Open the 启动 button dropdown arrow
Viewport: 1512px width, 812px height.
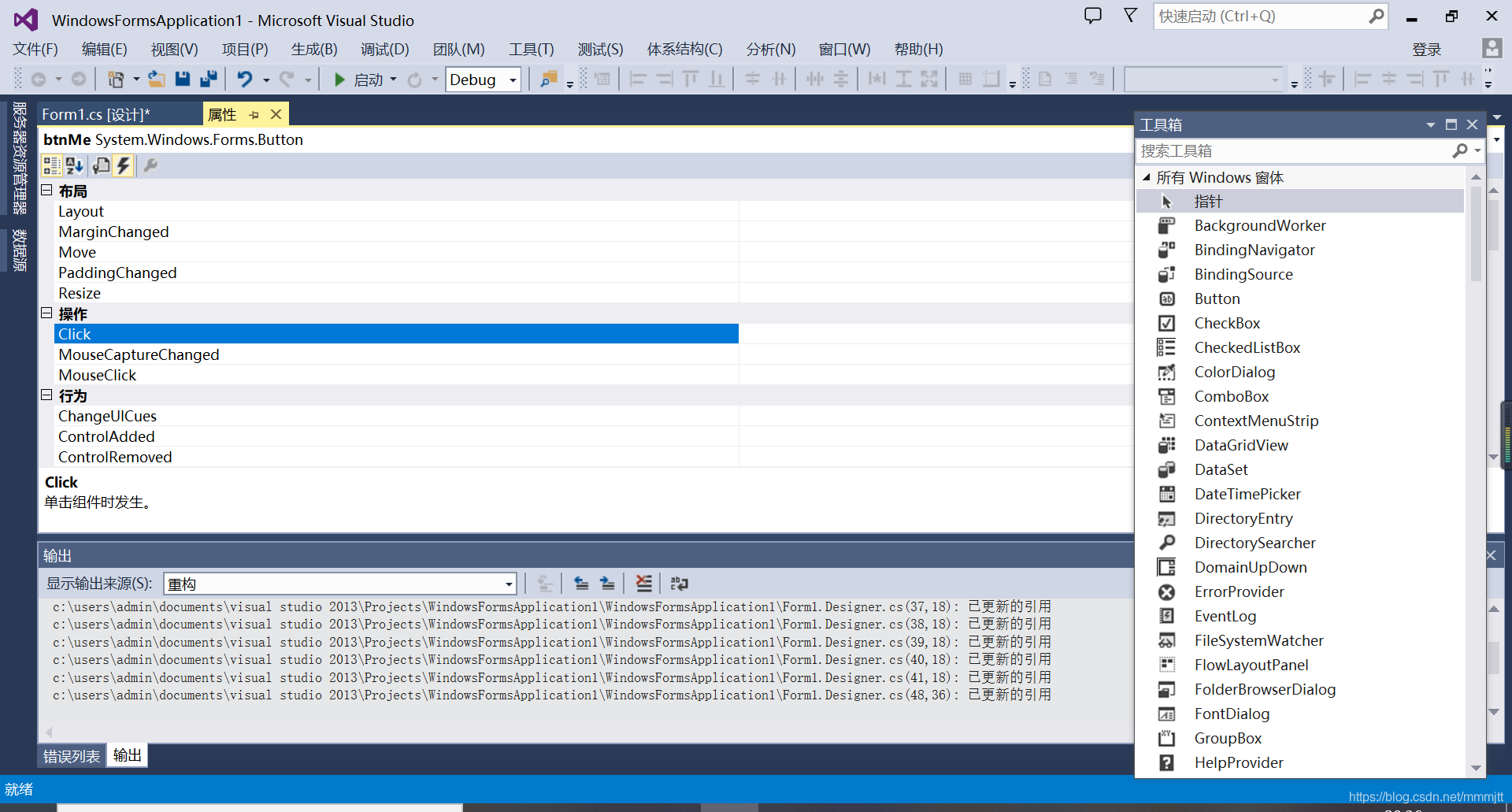tap(393, 80)
